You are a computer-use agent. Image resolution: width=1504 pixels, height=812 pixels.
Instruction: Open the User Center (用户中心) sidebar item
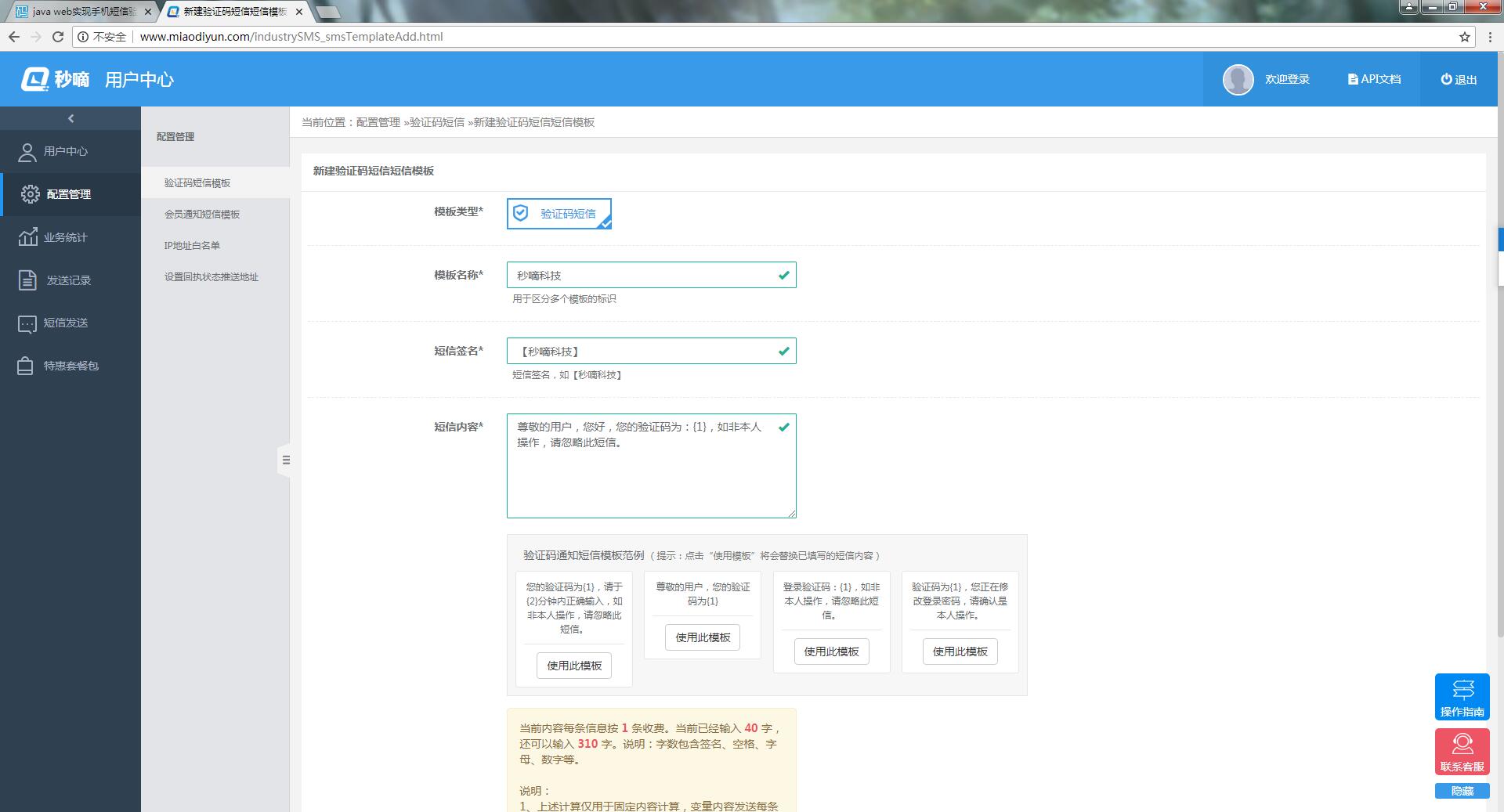click(x=70, y=151)
